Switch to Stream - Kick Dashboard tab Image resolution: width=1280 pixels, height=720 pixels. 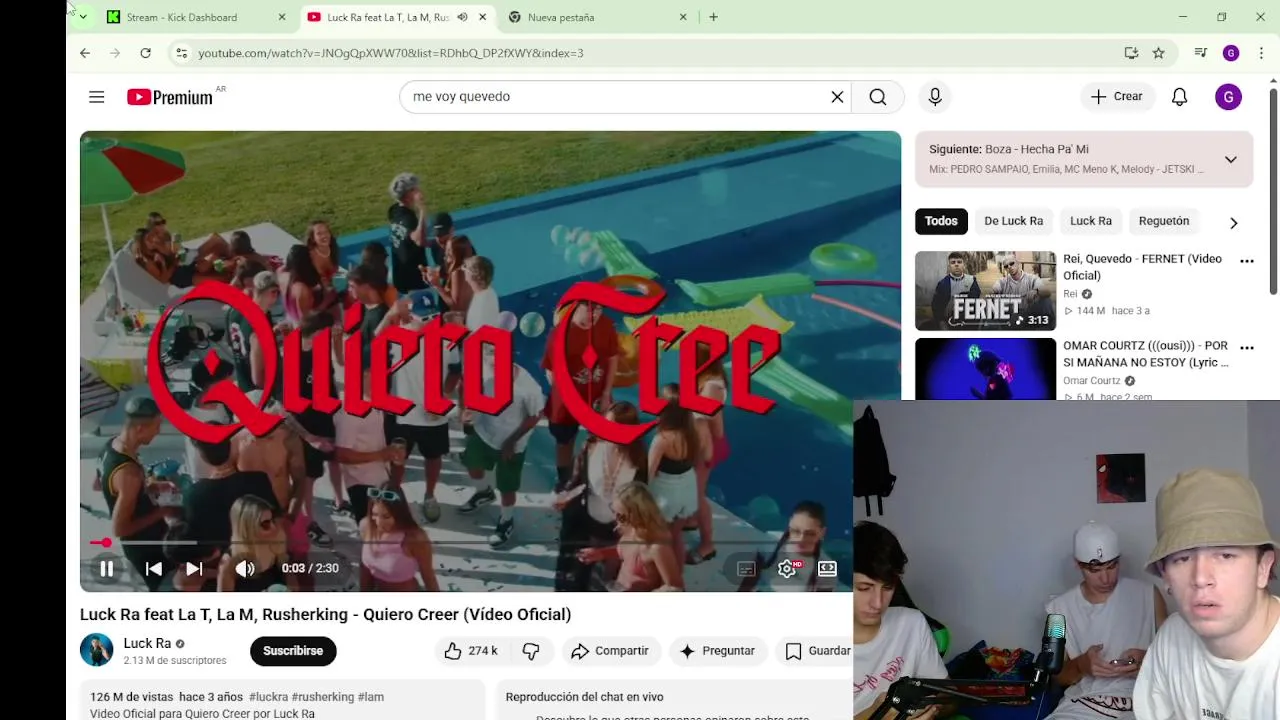182,17
